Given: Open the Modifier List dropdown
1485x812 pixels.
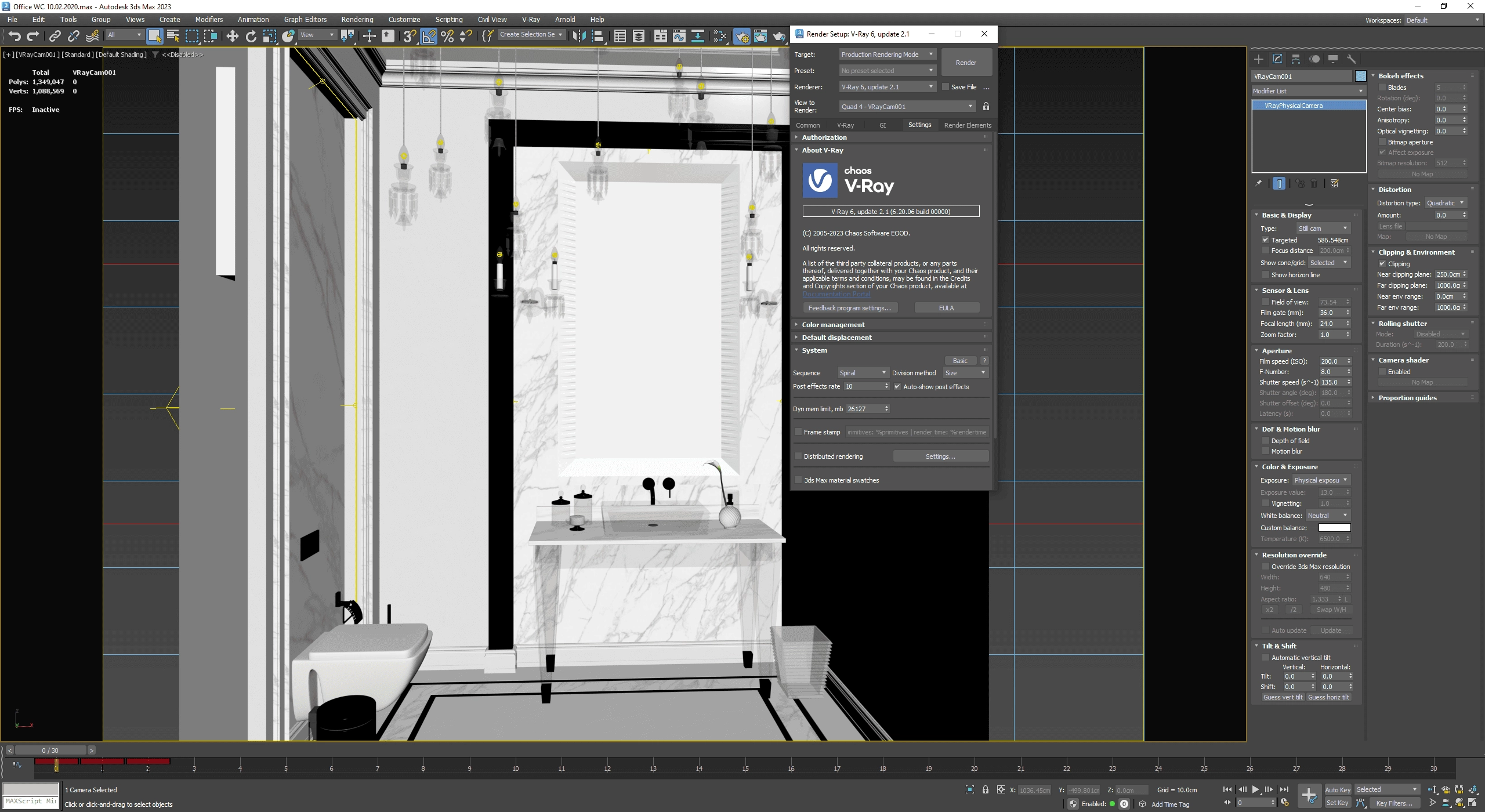Looking at the screenshot, I should (x=1309, y=91).
